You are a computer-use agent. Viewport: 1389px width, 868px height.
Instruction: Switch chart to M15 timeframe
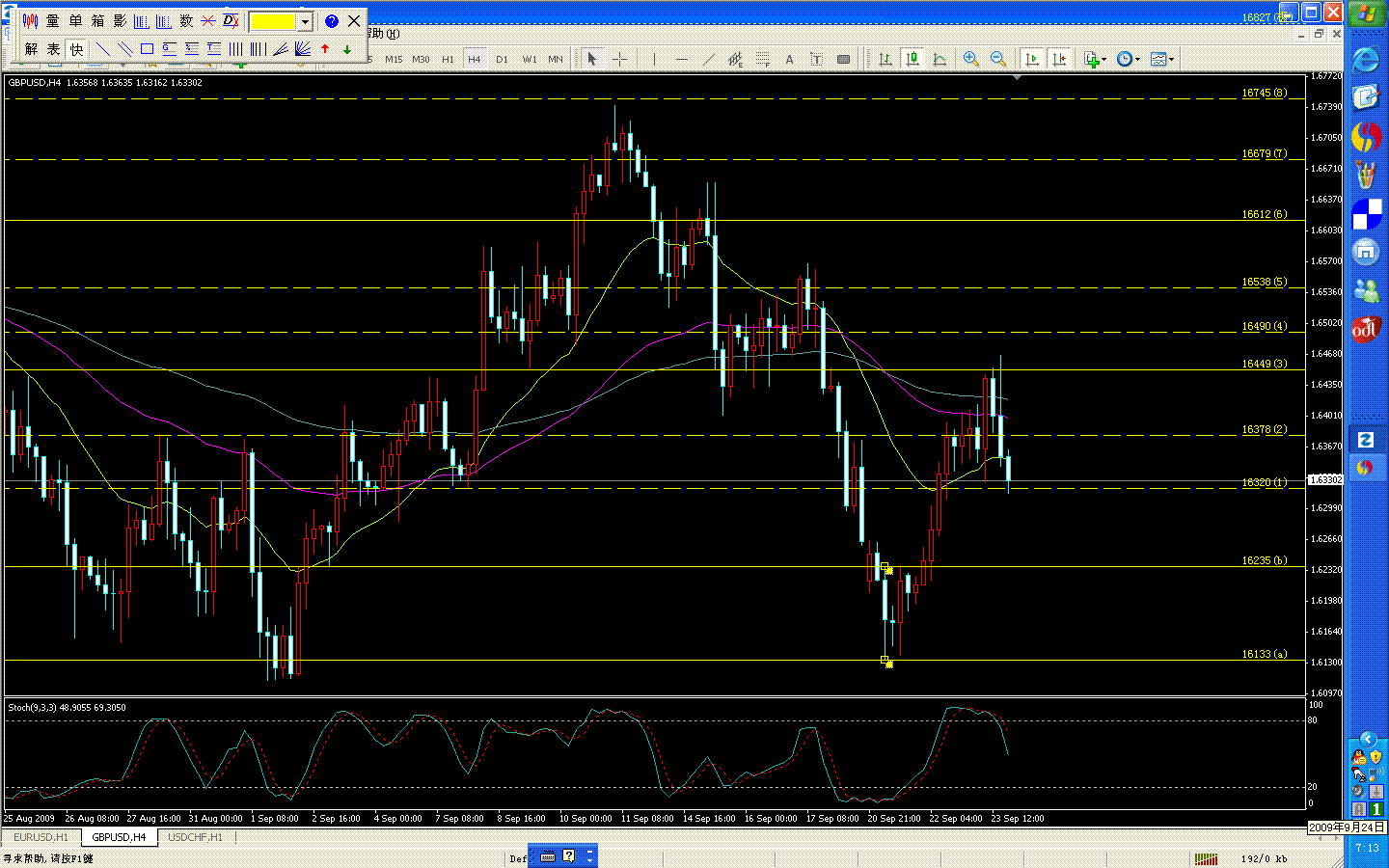point(394,59)
